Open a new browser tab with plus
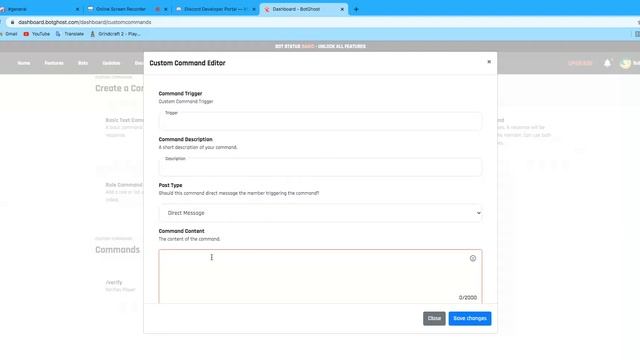Image resolution: width=640 pixels, height=360 pixels. click(x=356, y=9)
